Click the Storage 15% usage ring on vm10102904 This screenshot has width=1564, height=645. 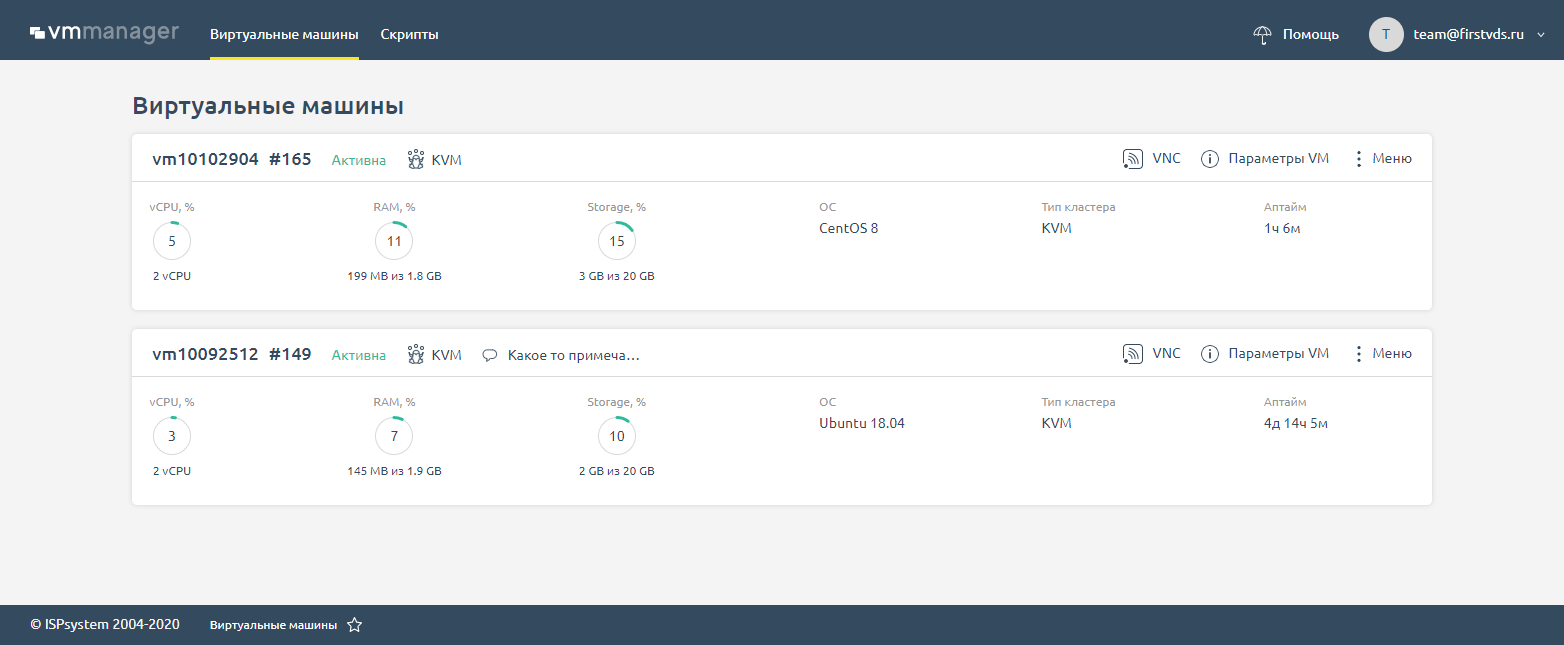point(617,240)
